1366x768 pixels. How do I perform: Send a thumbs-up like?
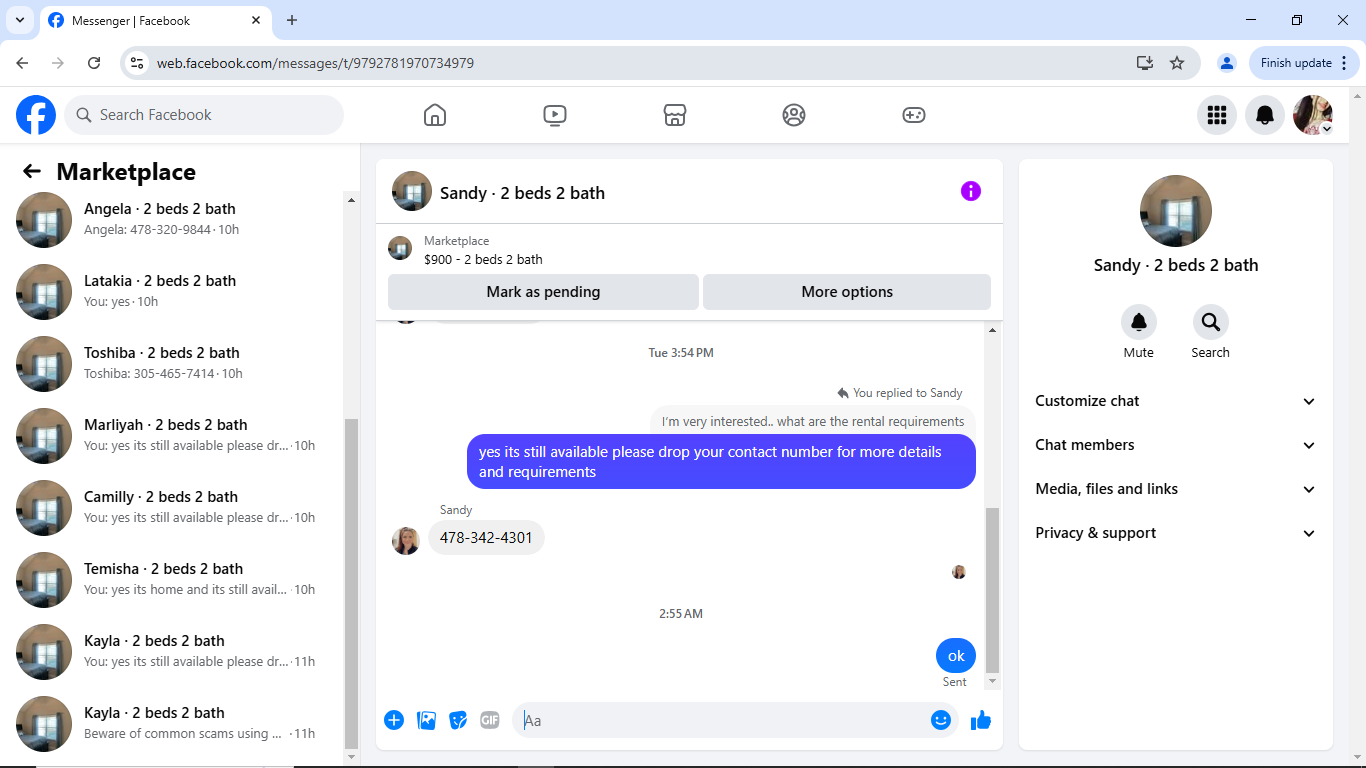pos(981,720)
